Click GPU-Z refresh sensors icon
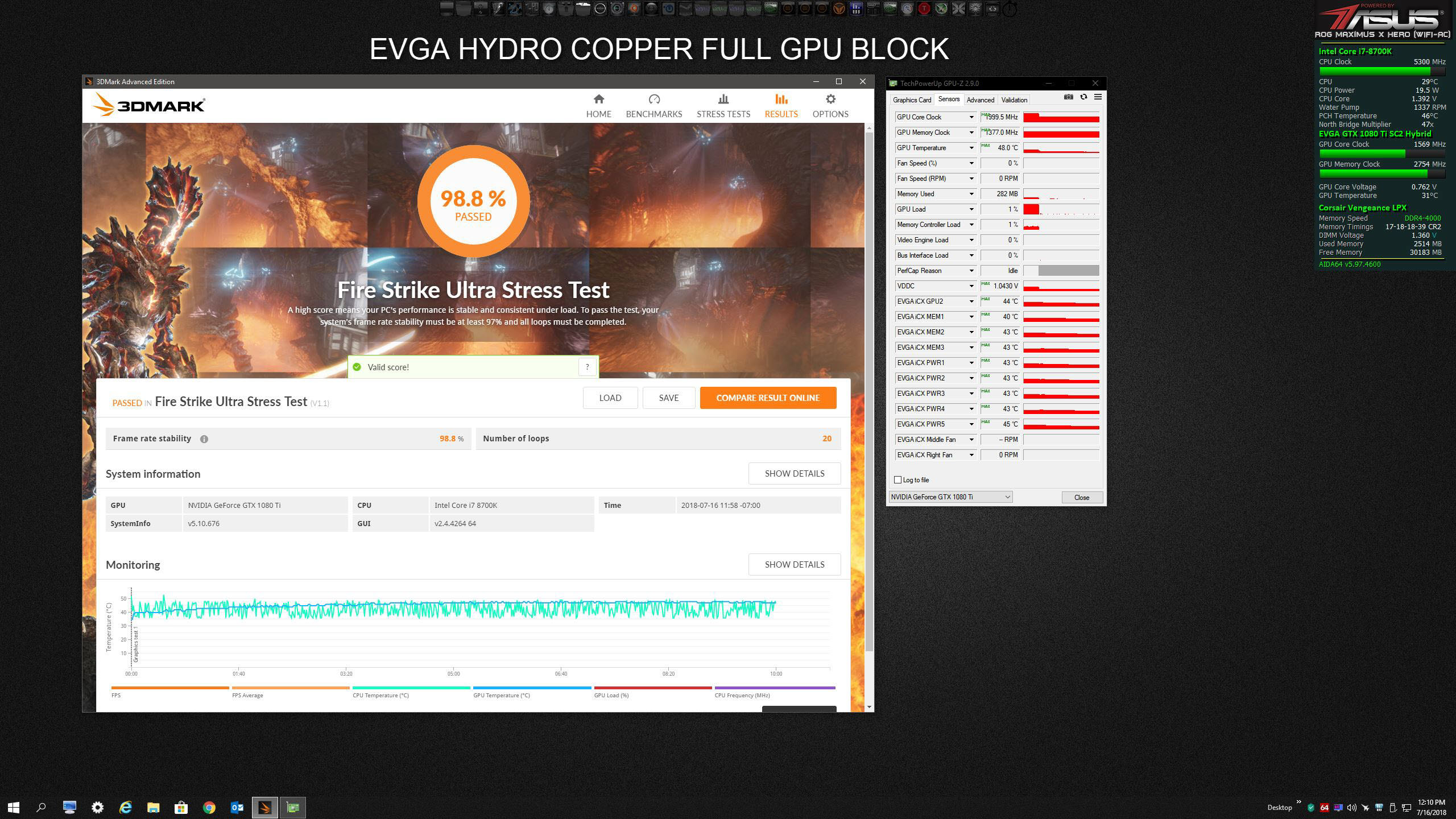This screenshot has height=819, width=1456. (1083, 97)
